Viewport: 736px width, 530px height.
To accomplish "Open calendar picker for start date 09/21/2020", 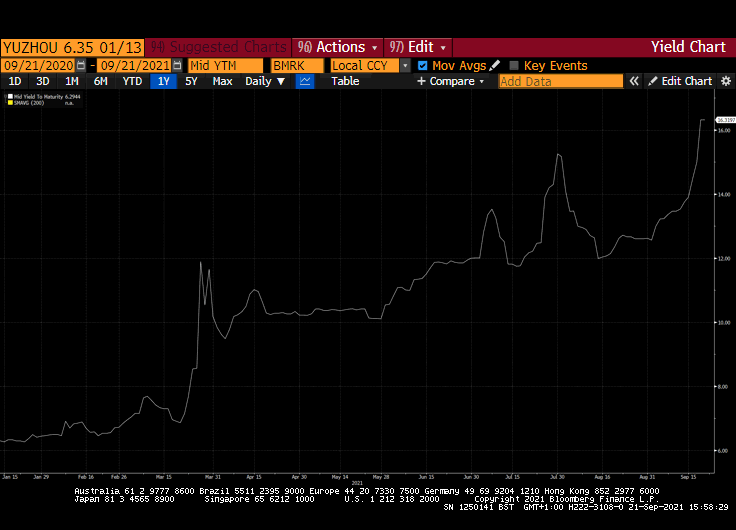I will [83, 65].
